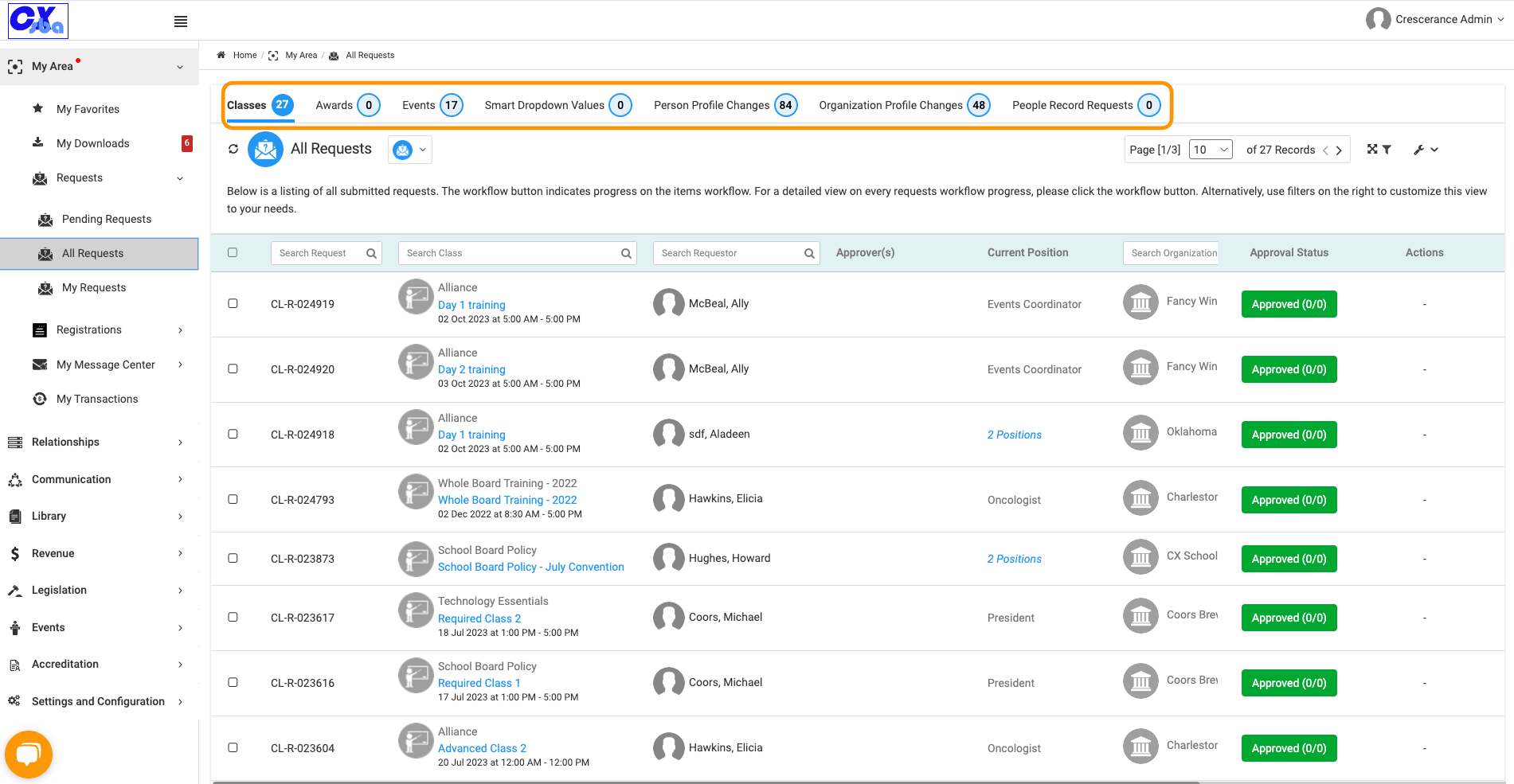Toggle the select-all header checkbox
Image resolution: width=1514 pixels, height=784 pixels.
[233, 252]
